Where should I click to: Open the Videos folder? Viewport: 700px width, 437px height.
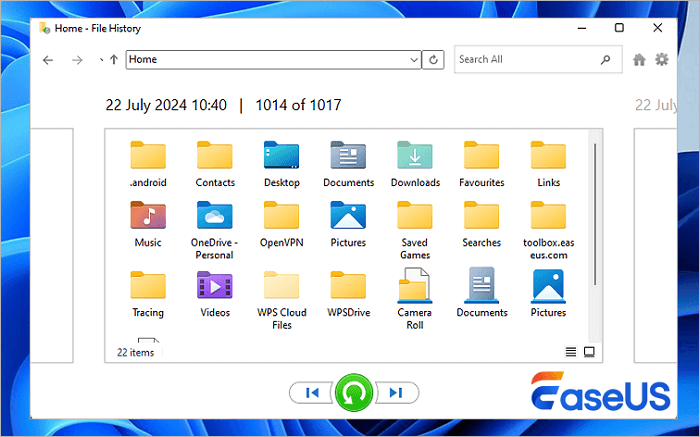215,293
